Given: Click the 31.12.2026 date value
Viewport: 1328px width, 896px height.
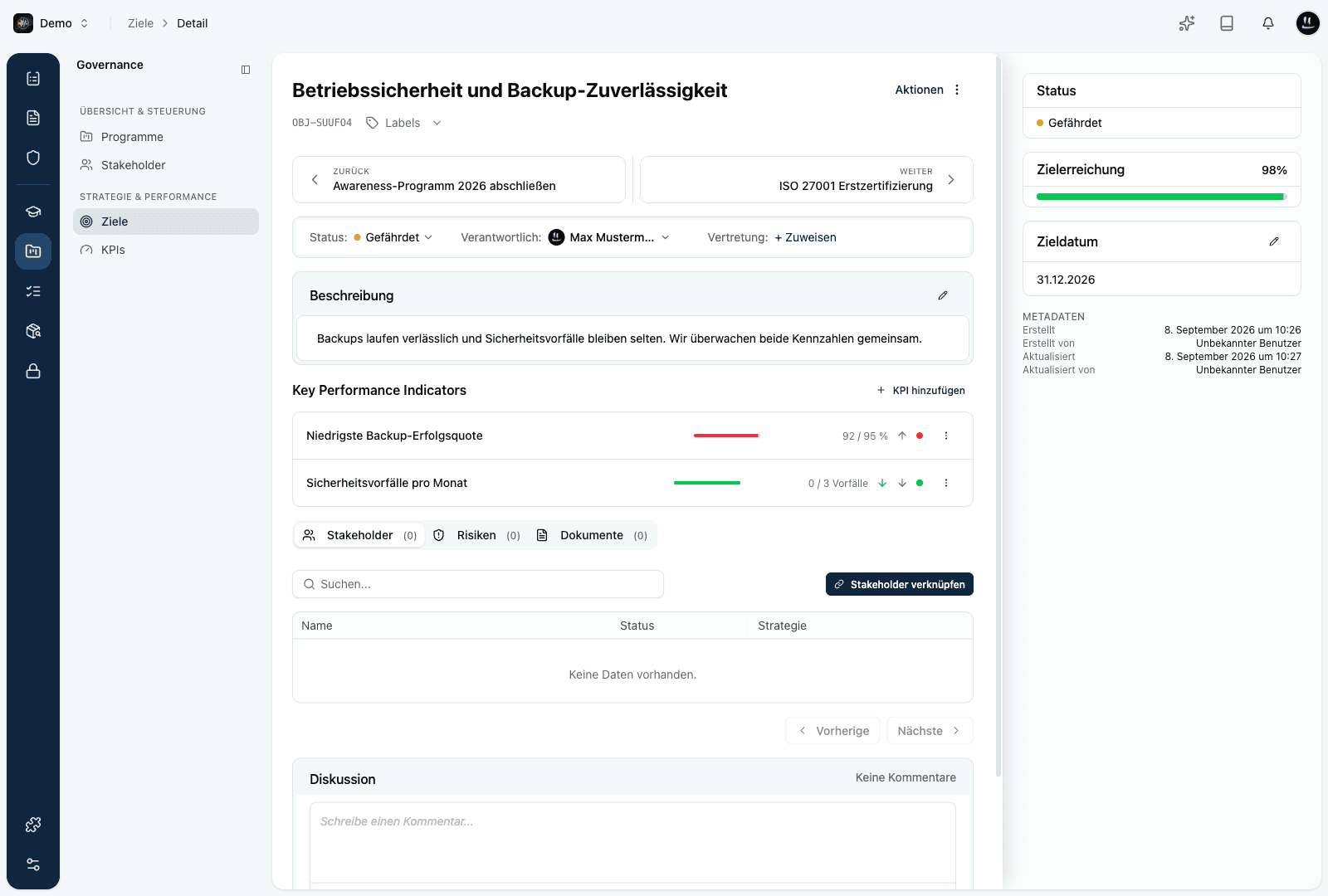Looking at the screenshot, I should click(1066, 280).
